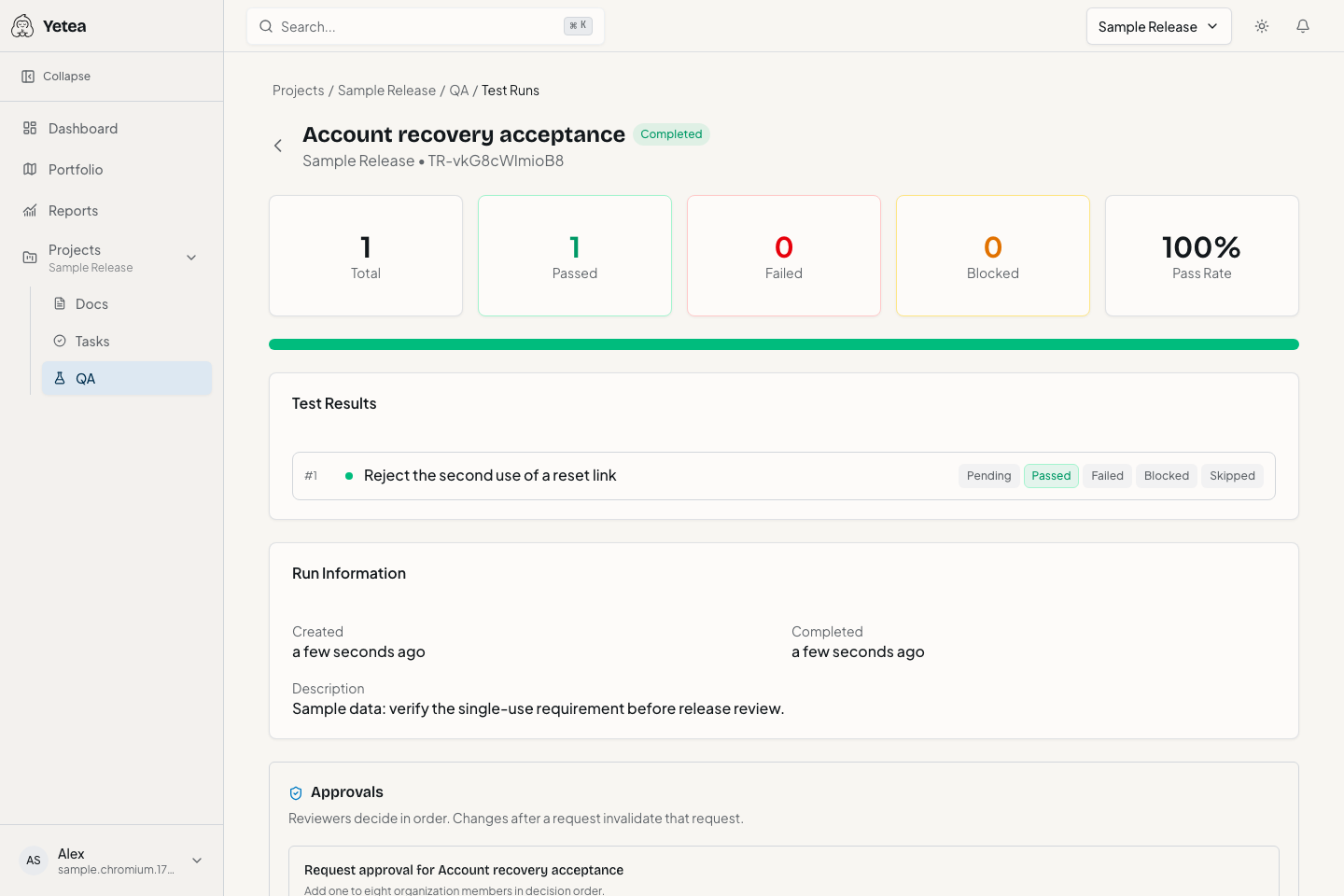The height and width of the screenshot is (896, 1344).
Task: Set test #1 status to Failed
Action: click(1107, 476)
